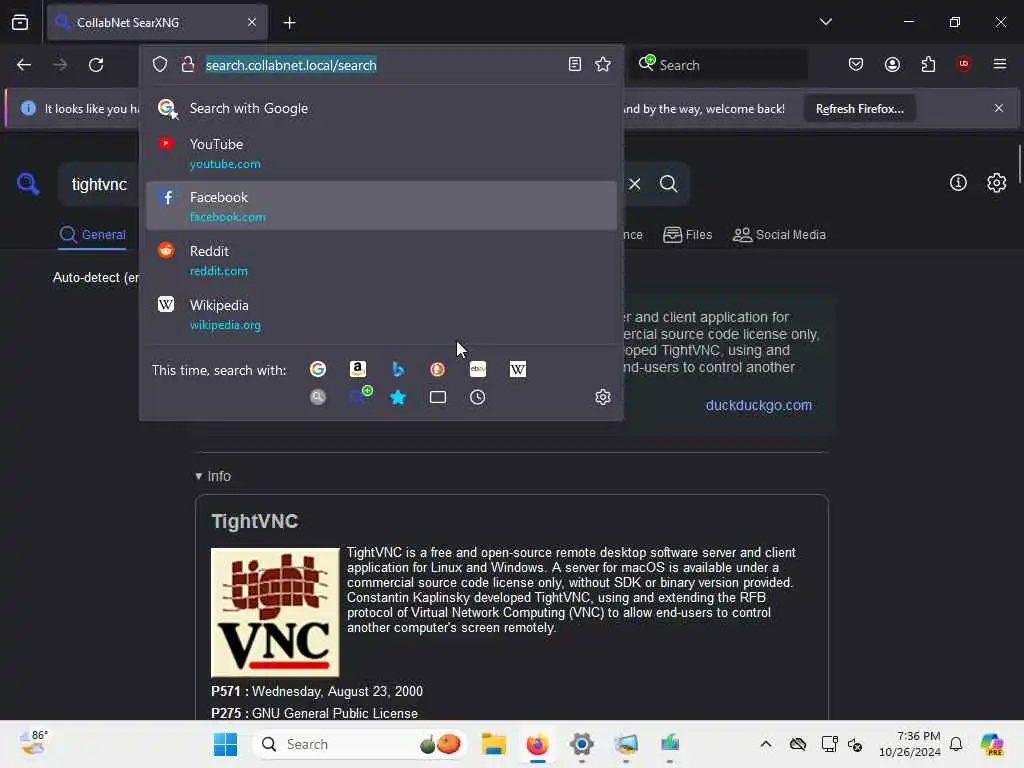Image resolution: width=1024 pixels, height=768 pixels.
Task: Open the Firefox account icon
Action: click(x=892, y=64)
